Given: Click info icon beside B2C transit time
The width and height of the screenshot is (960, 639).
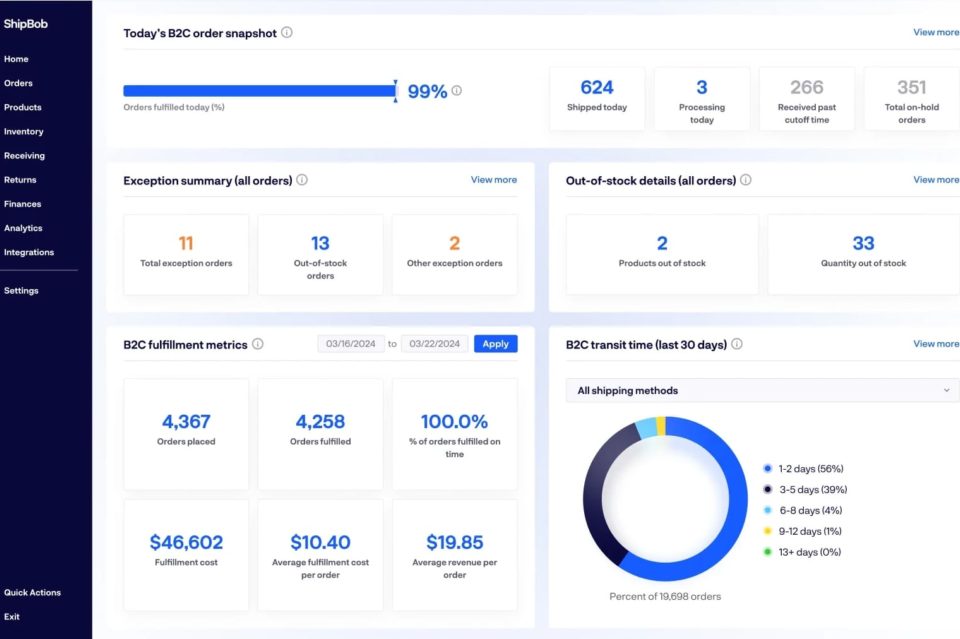Looking at the screenshot, I should pyautogui.click(x=737, y=344).
